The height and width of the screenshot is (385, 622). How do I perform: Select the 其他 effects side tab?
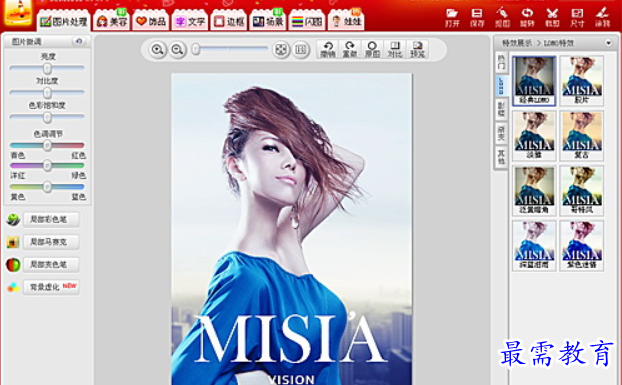(x=501, y=157)
